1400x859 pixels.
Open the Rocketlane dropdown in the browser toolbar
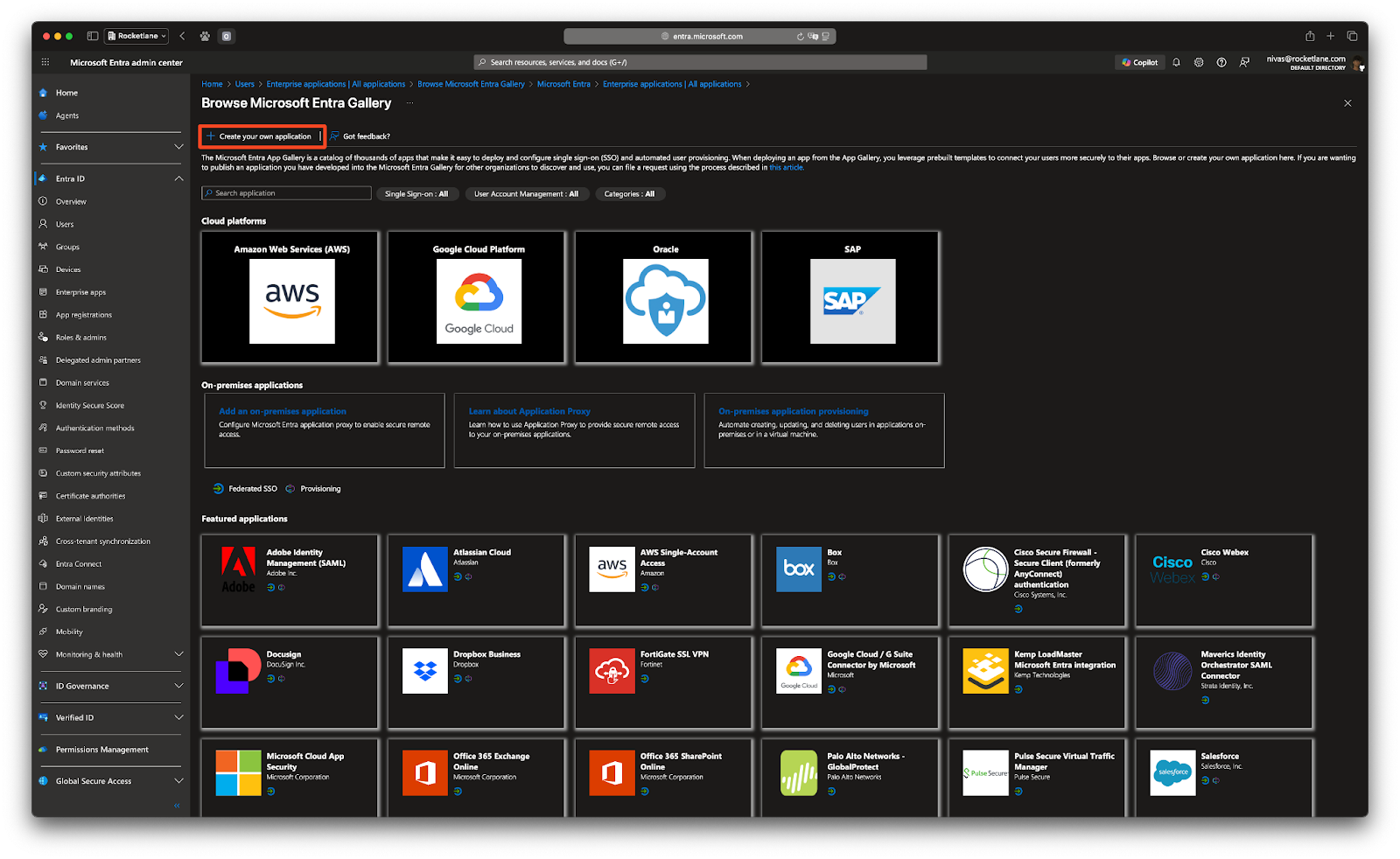point(136,36)
